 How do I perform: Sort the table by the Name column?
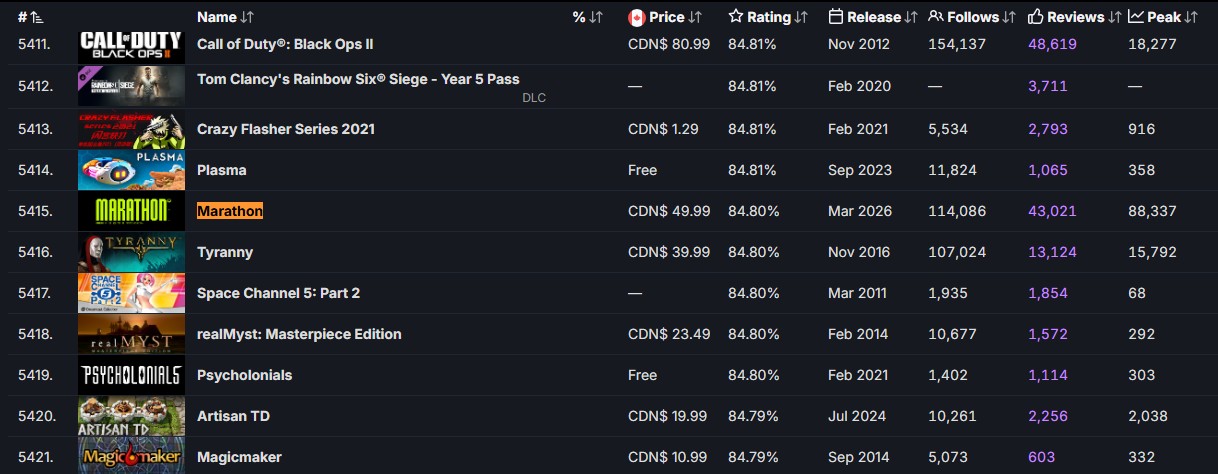pos(225,17)
